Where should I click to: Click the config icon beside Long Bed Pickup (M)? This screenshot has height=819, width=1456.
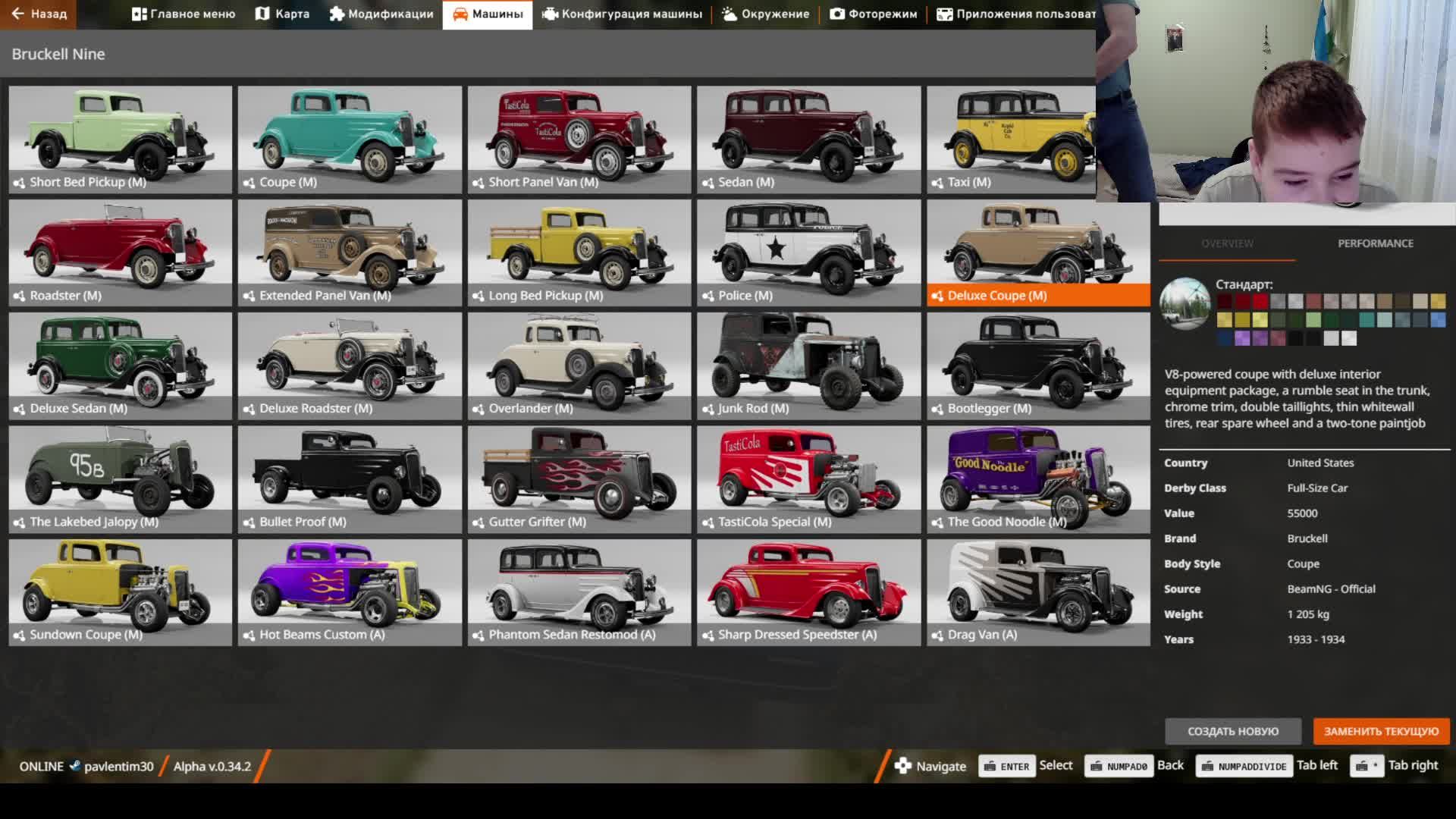478,296
